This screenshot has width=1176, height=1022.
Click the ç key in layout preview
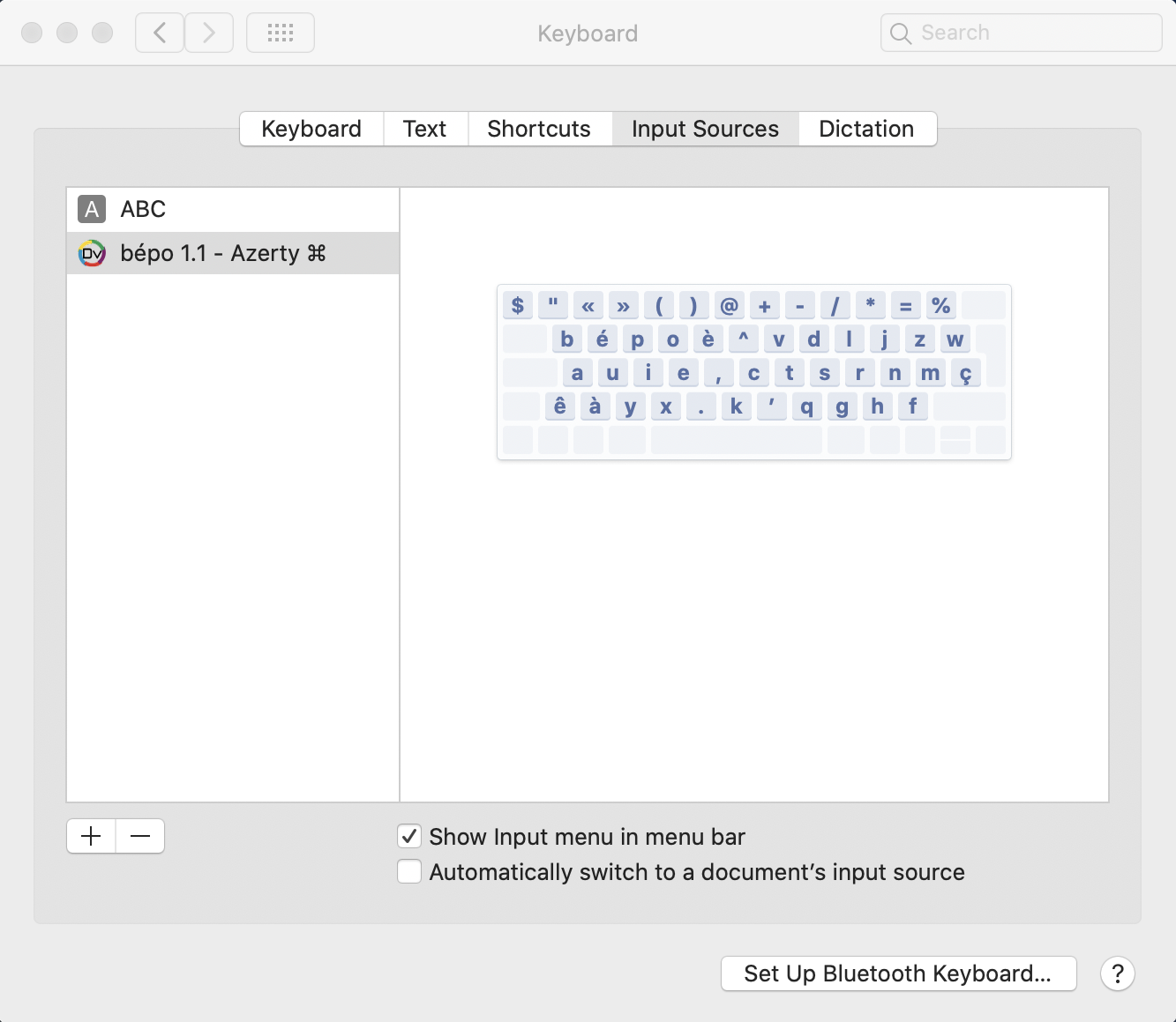tap(966, 372)
